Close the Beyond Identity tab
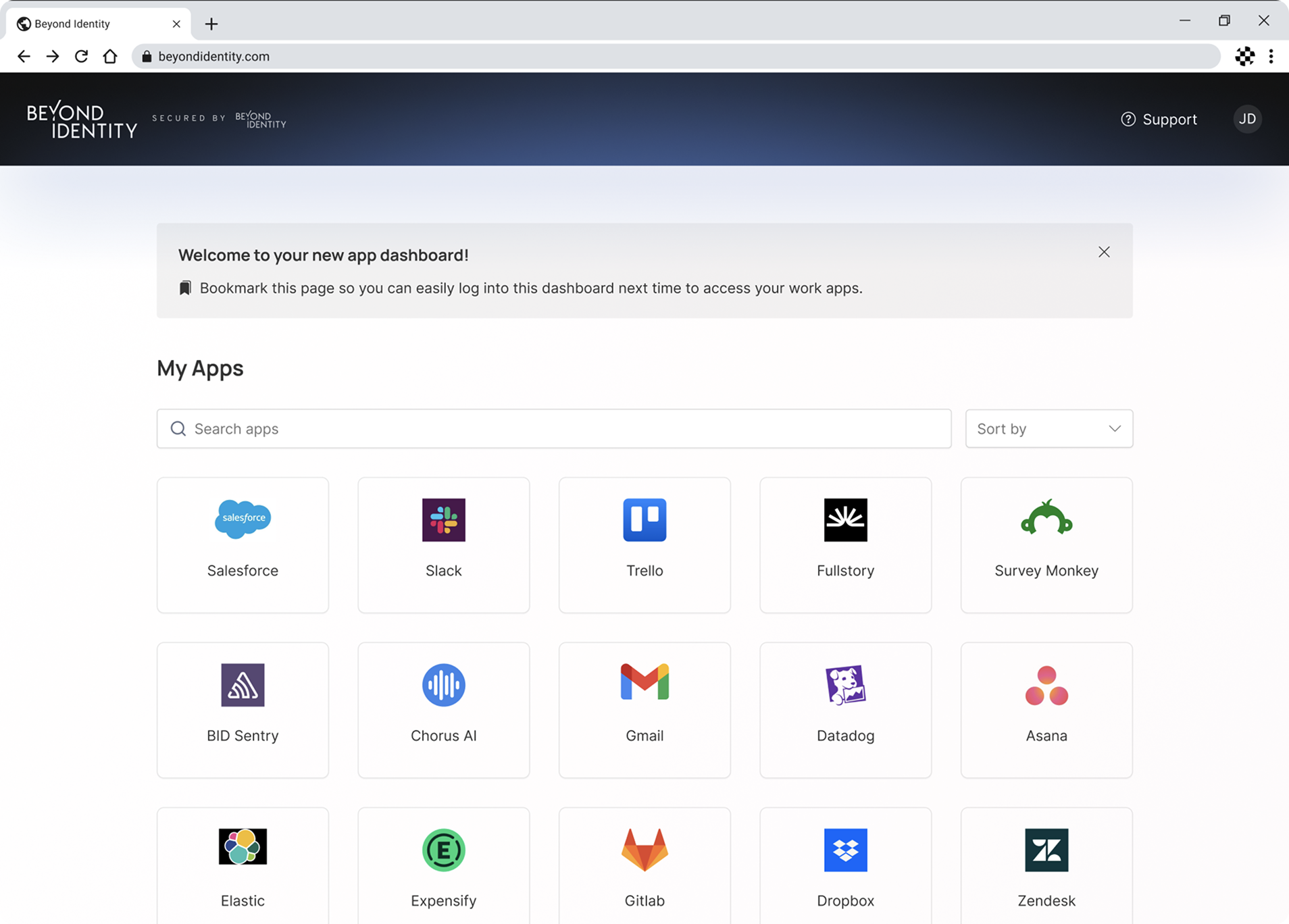 click(176, 24)
